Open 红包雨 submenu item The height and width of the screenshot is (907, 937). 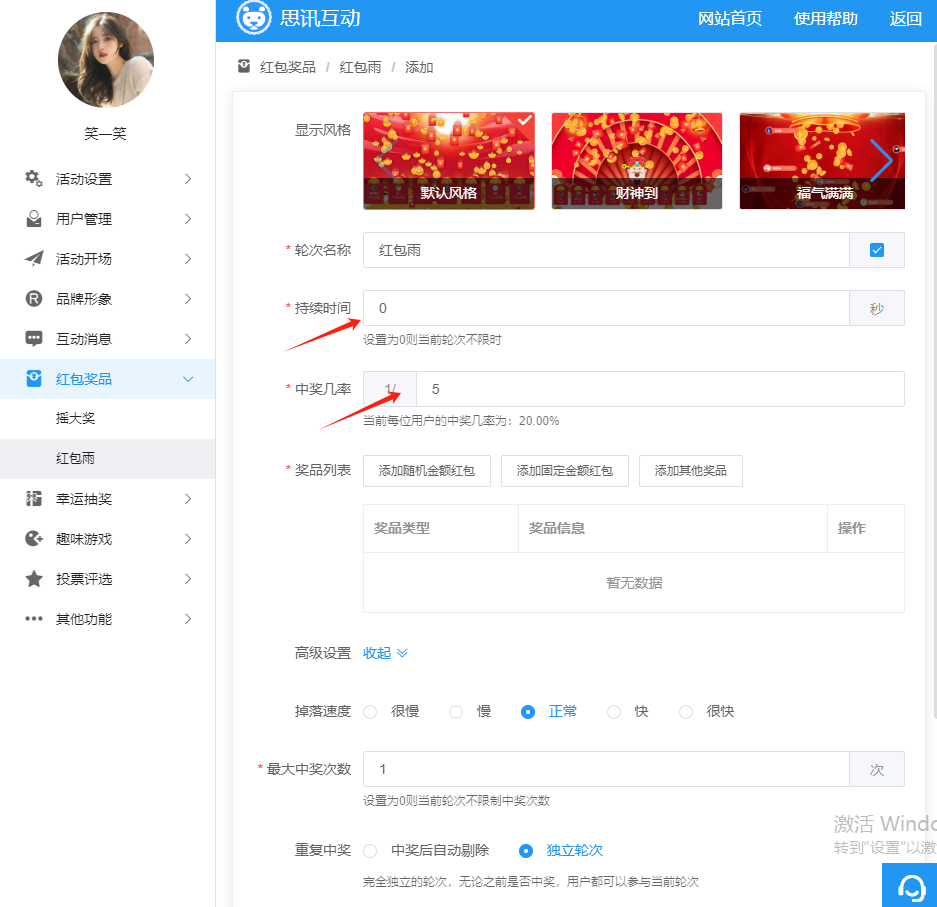(75, 458)
